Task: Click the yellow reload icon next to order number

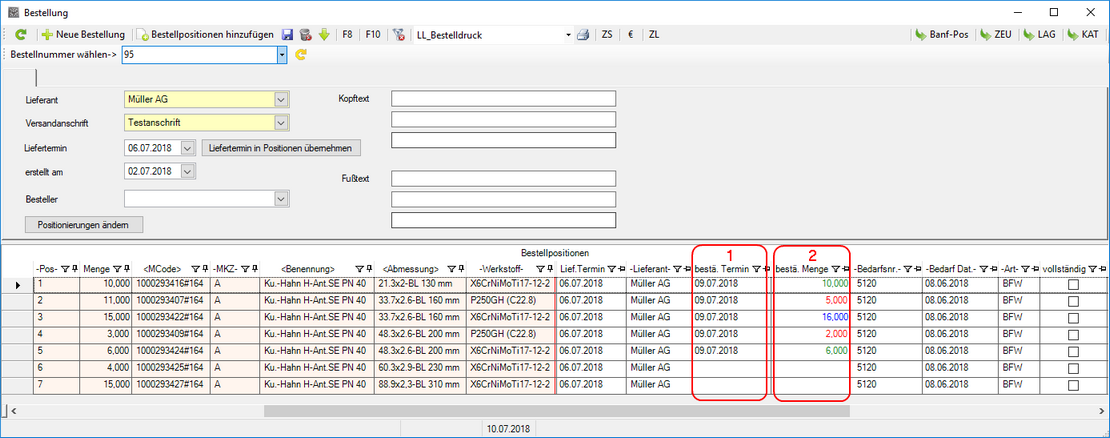Action: pyautogui.click(x=300, y=56)
